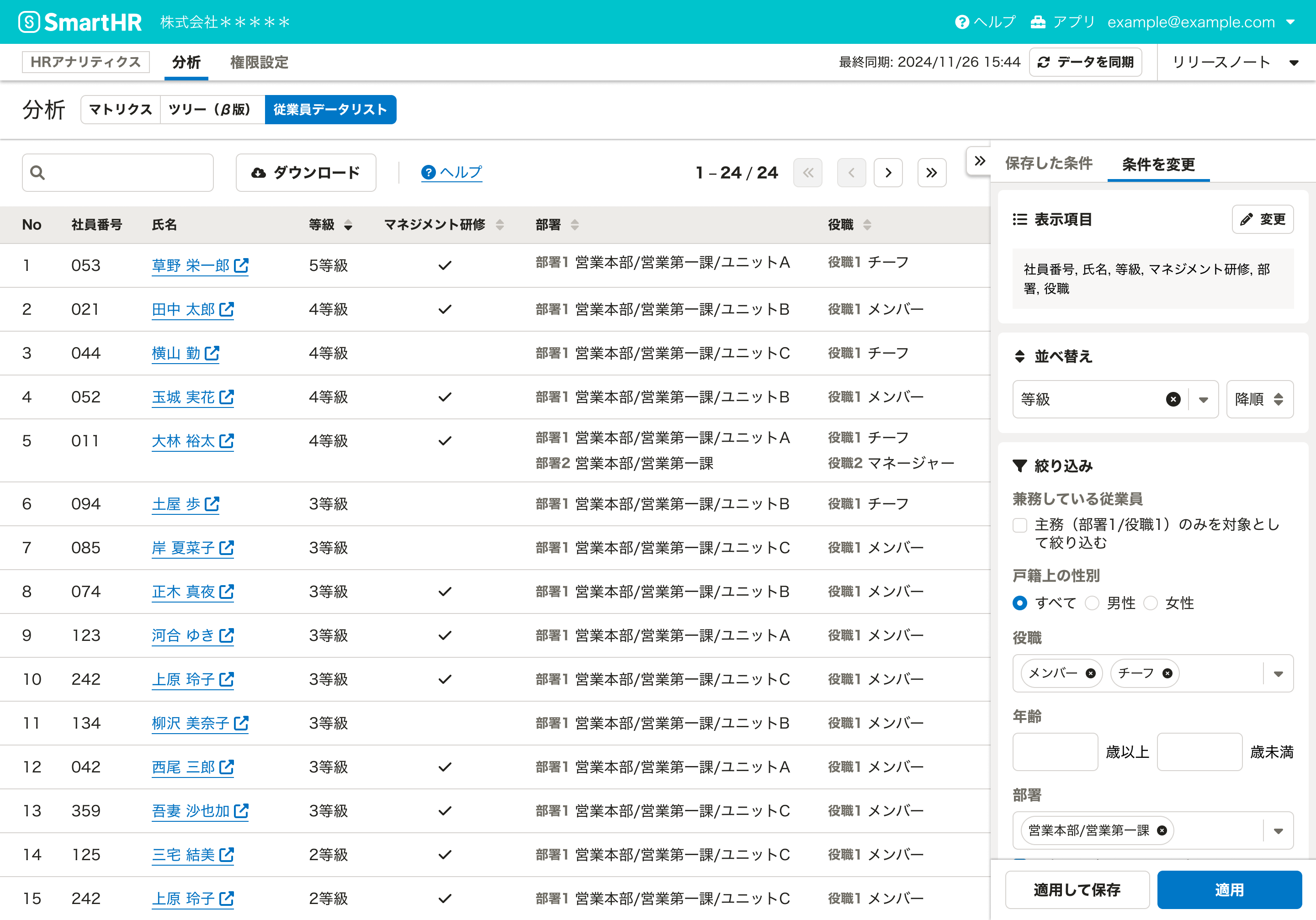Open the 等級 sort field dropdown
Image resolution: width=1316 pixels, height=920 pixels.
(x=1204, y=399)
